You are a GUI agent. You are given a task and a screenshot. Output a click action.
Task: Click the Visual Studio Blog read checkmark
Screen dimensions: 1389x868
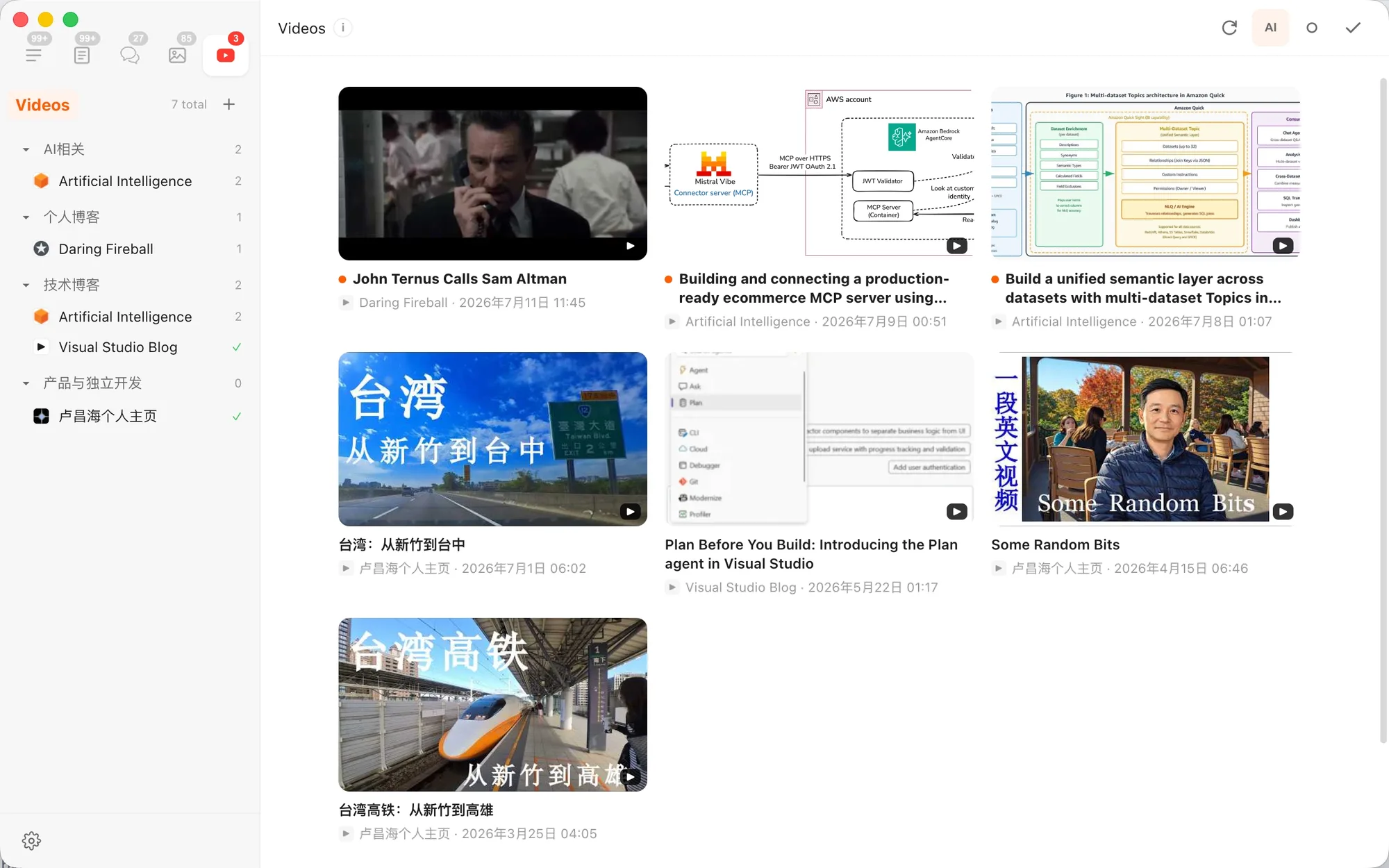[x=237, y=347]
